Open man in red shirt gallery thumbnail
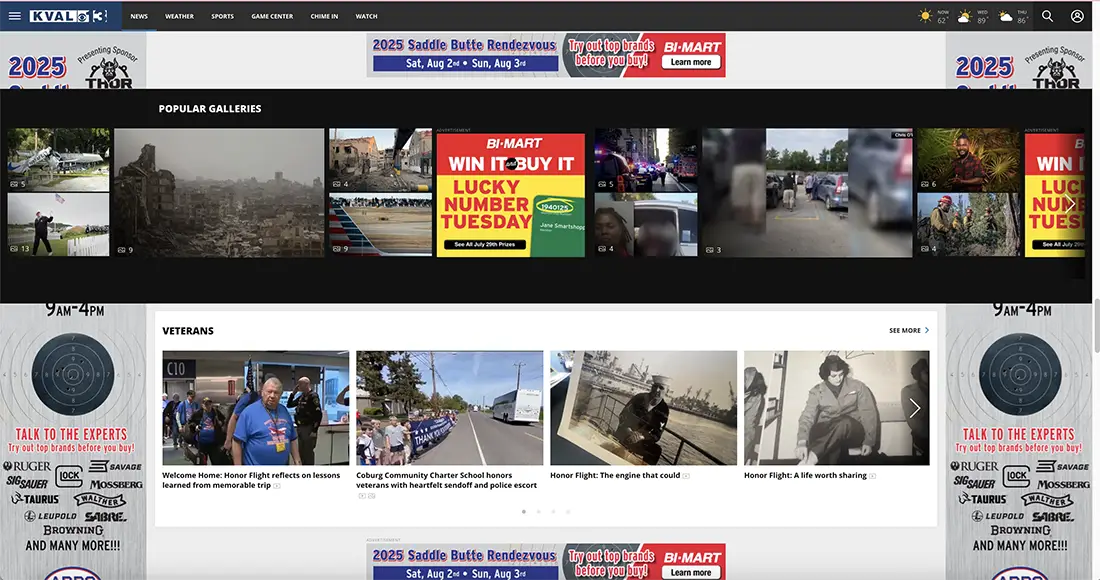Image resolution: width=1100 pixels, height=580 pixels. [968, 160]
